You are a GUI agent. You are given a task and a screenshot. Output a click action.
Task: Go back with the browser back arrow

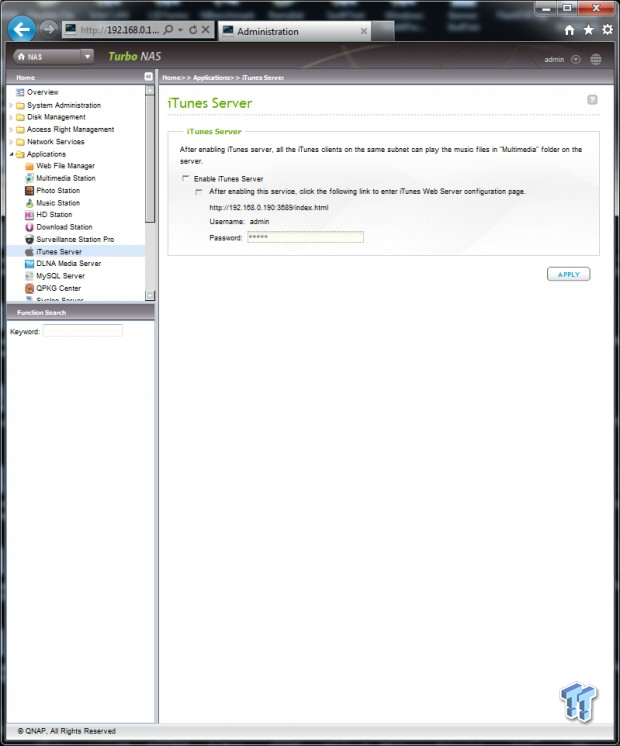[21, 29]
